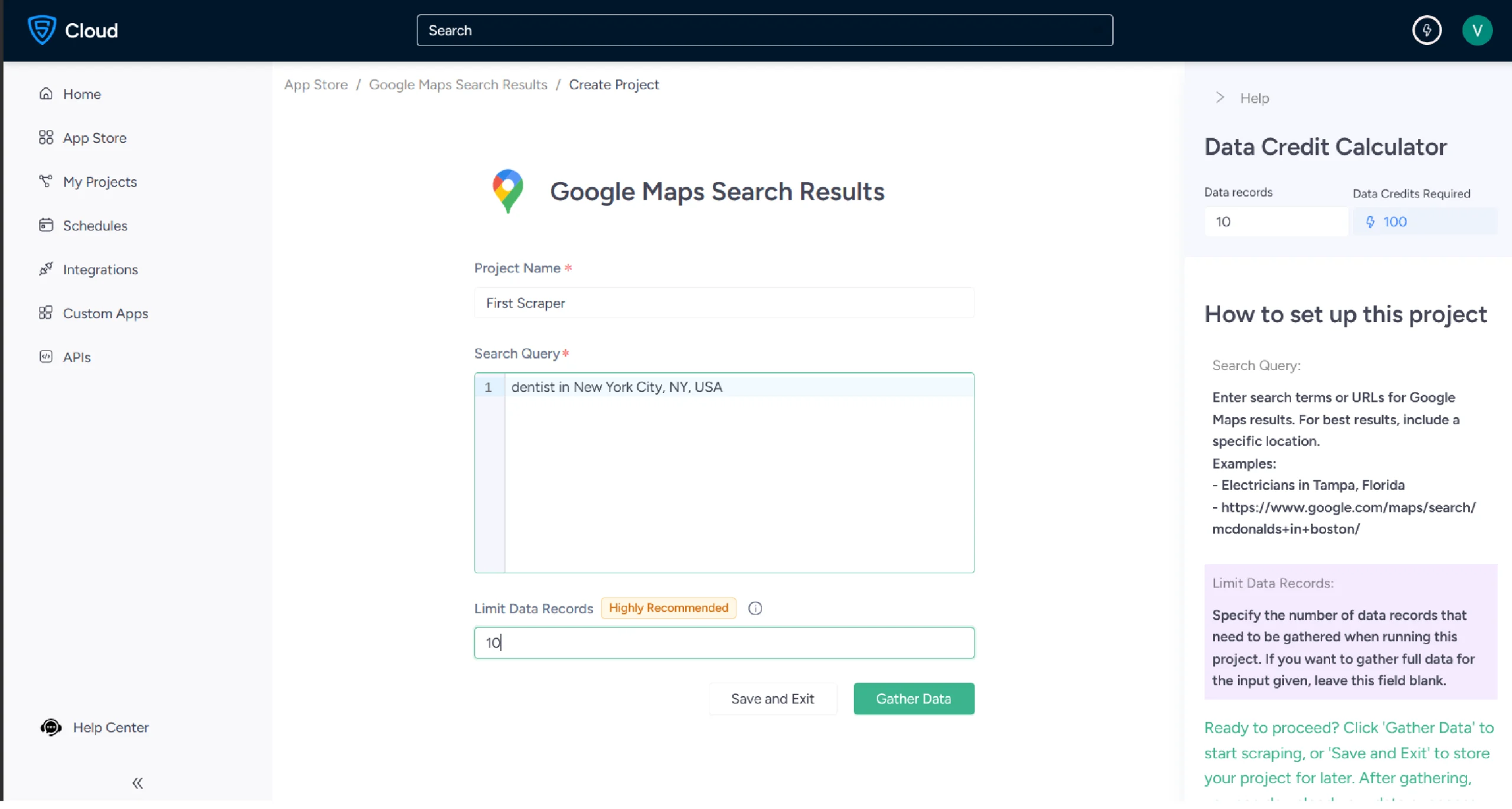The width and height of the screenshot is (1512, 809).
Task: Click App Store breadcrumb link
Action: (x=315, y=85)
